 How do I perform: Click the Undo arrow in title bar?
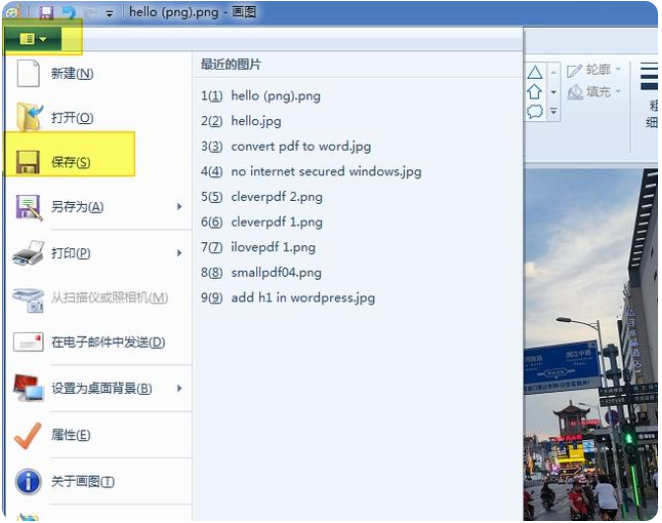pyautogui.click(x=69, y=12)
